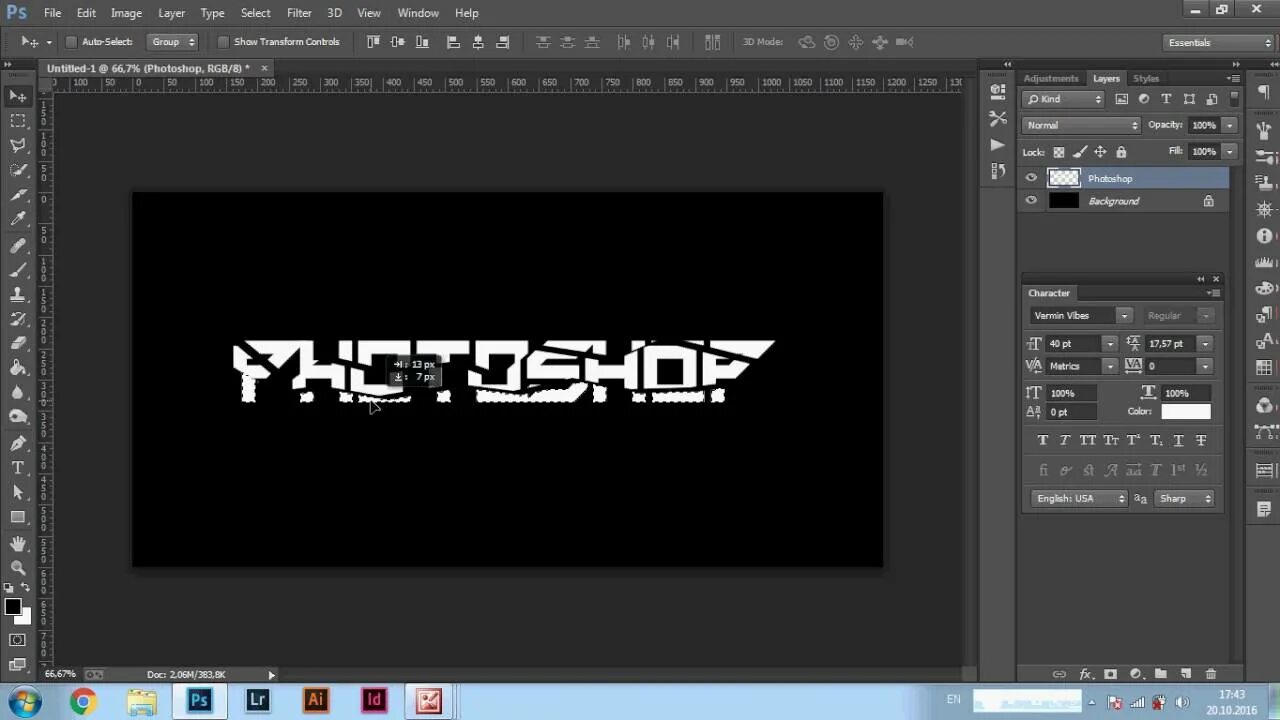1280x720 pixels.
Task: Select the Horizontal Type tool
Action: click(x=18, y=468)
